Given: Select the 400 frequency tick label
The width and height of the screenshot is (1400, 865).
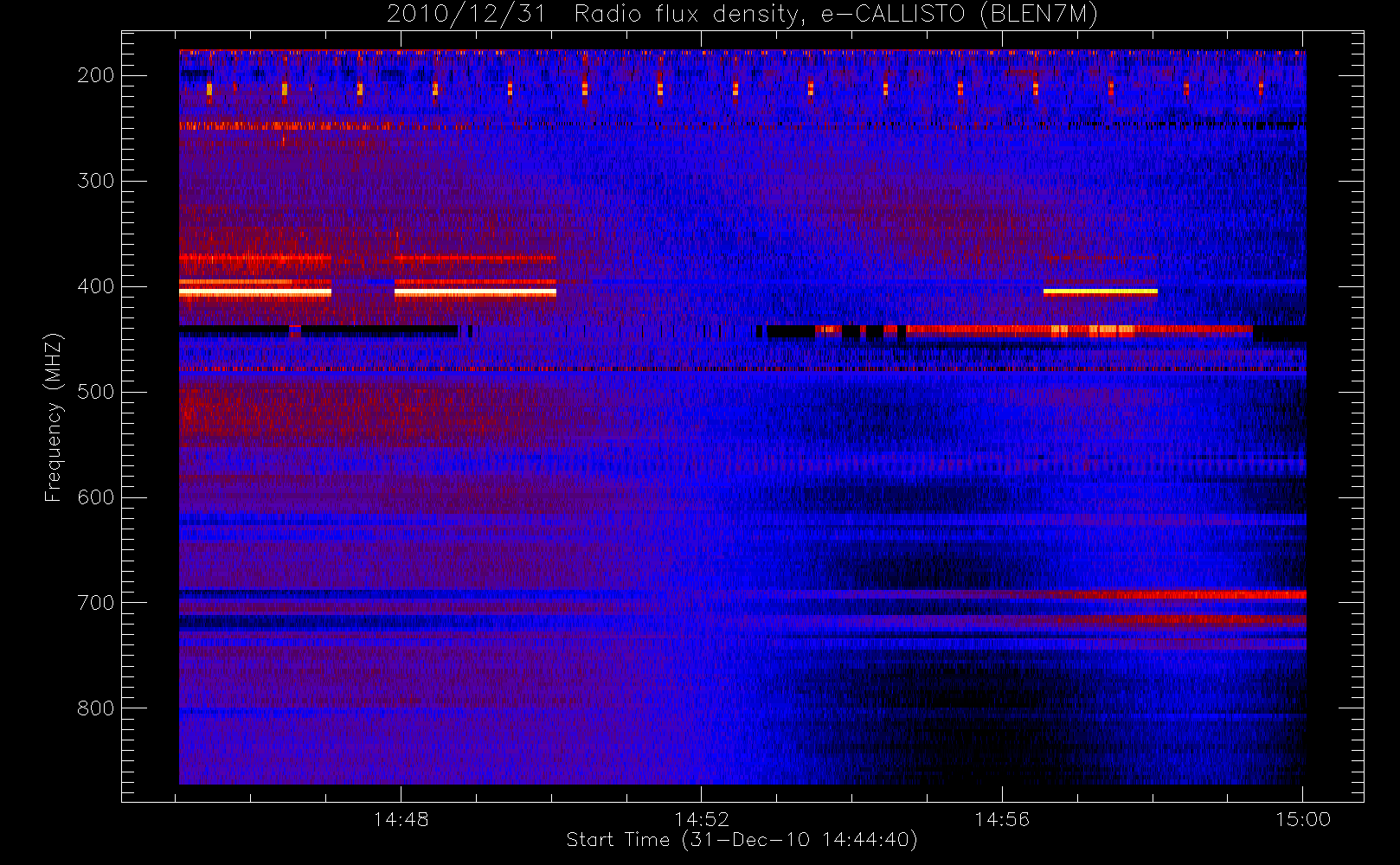Looking at the screenshot, I should [95, 286].
